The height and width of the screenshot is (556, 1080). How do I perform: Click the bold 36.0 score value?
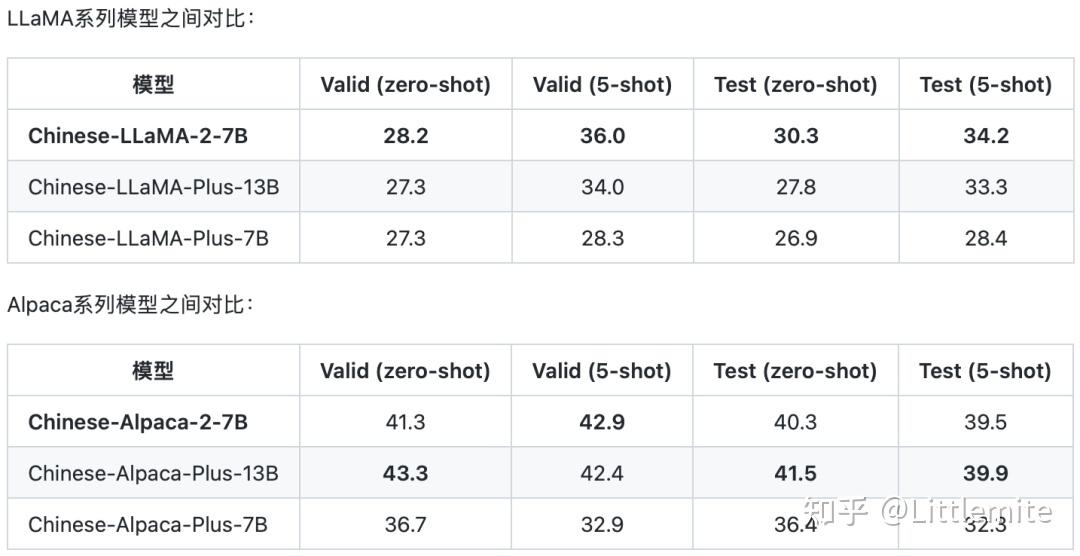[x=602, y=136]
